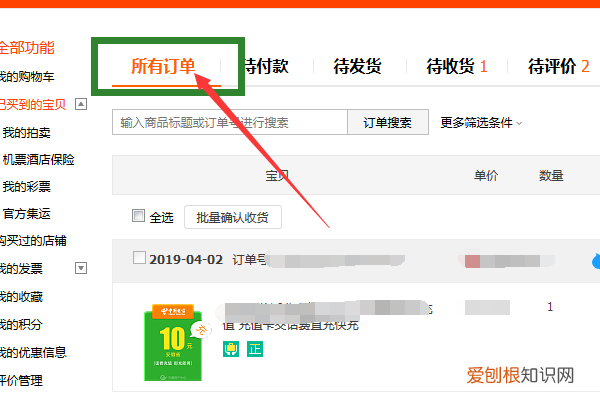600x394 pixels.
Task: Switch to the 待发货 tab
Action: coord(357,66)
